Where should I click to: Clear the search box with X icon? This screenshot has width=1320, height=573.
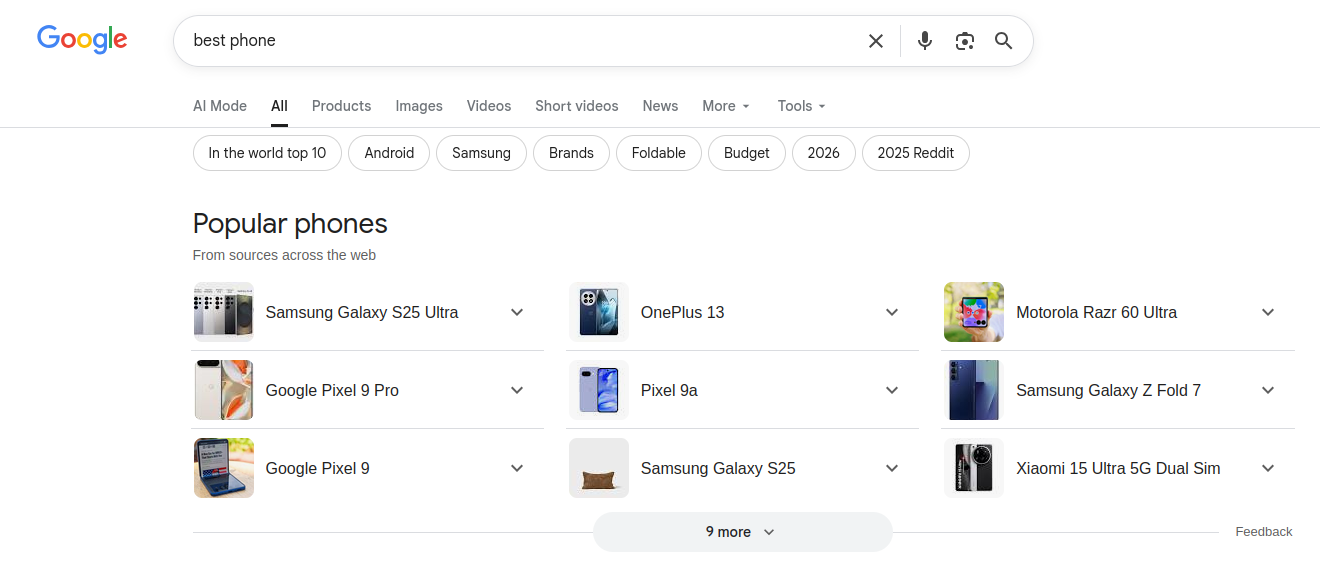pyautogui.click(x=875, y=41)
